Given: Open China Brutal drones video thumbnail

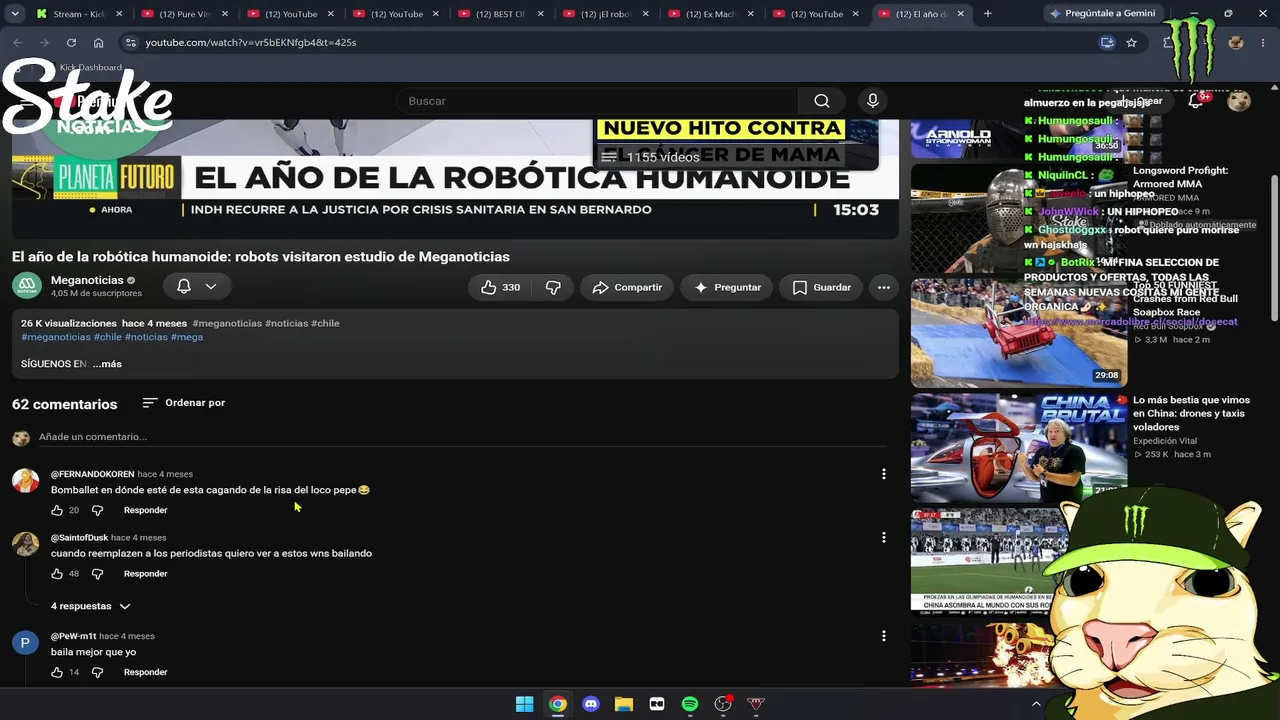Looking at the screenshot, I should pos(1018,446).
